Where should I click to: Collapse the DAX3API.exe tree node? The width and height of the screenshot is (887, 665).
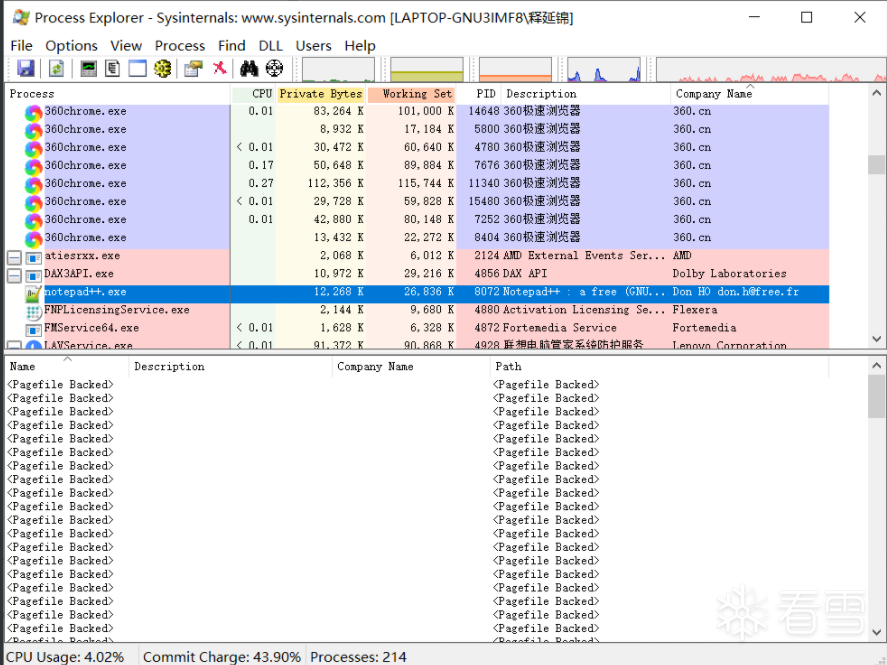pyautogui.click(x=14, y=276)
